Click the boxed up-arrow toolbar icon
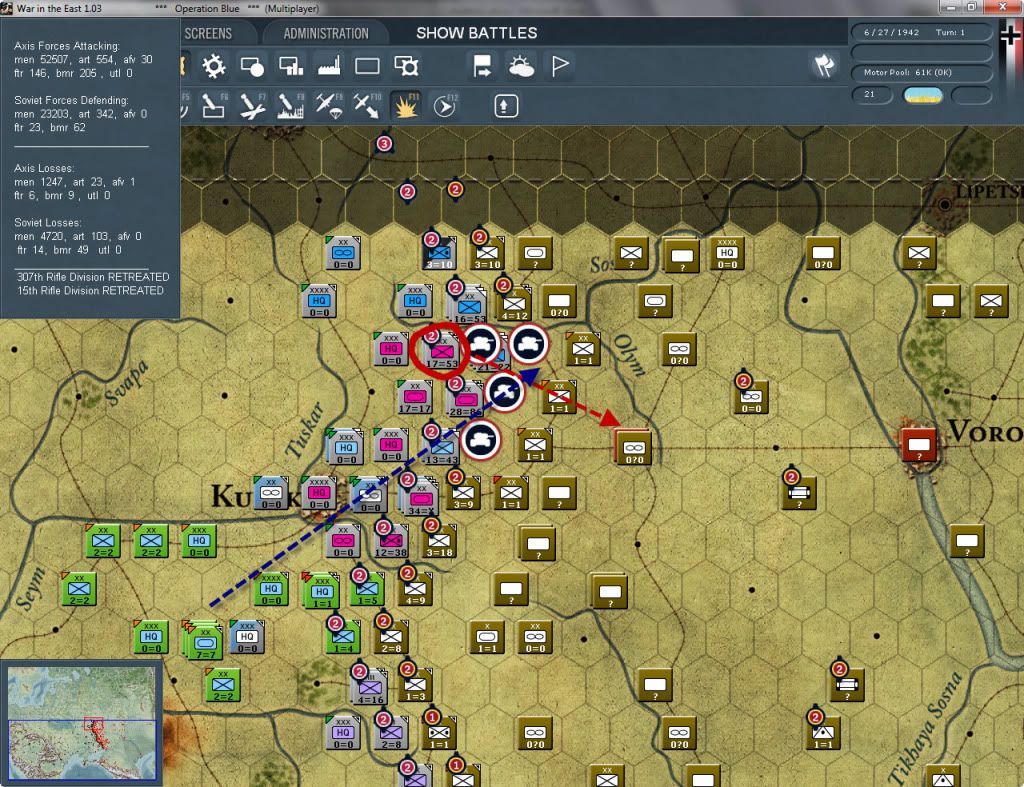Screen dimensions: 1024x787 click(x=505, y=106)
